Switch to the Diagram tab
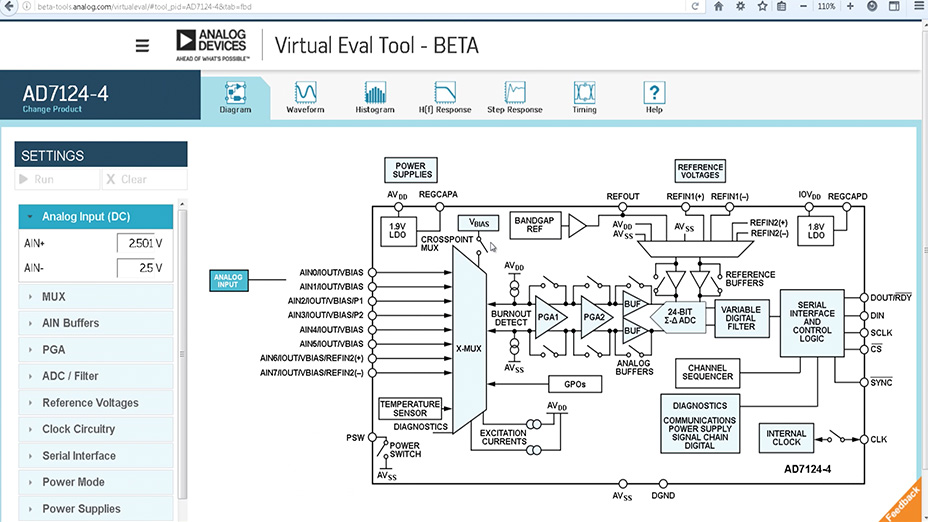Screen dimensions: 928x522 pos(236,98)
